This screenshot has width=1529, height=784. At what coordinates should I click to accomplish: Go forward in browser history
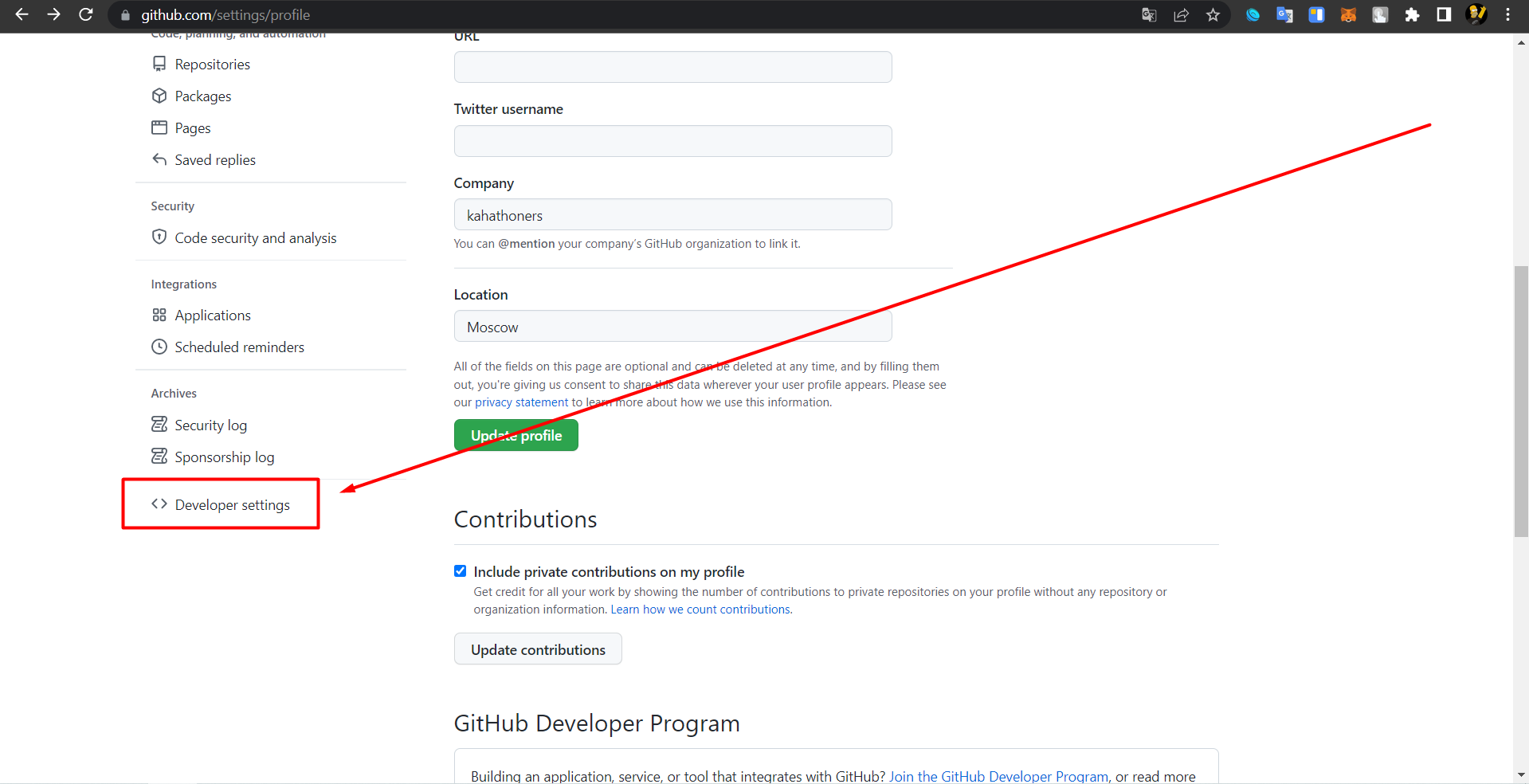[53, 14]
